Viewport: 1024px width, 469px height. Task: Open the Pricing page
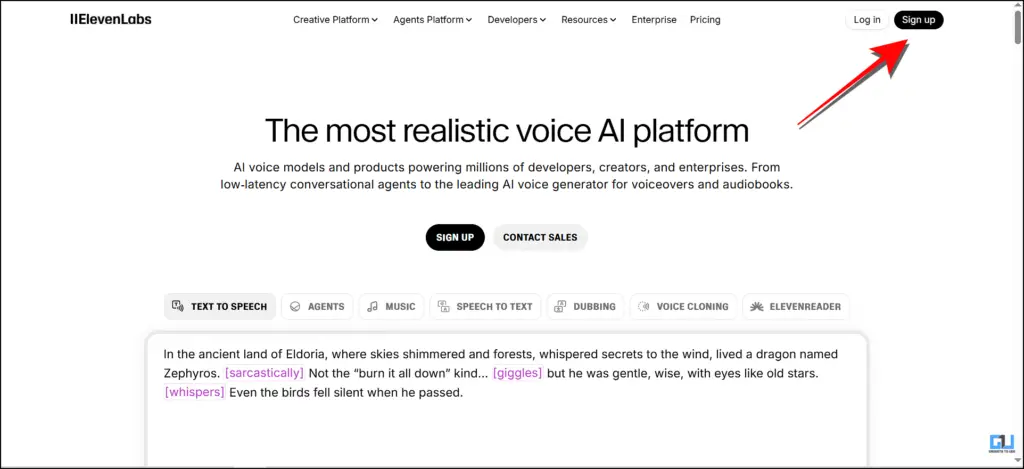click(705, 20)
